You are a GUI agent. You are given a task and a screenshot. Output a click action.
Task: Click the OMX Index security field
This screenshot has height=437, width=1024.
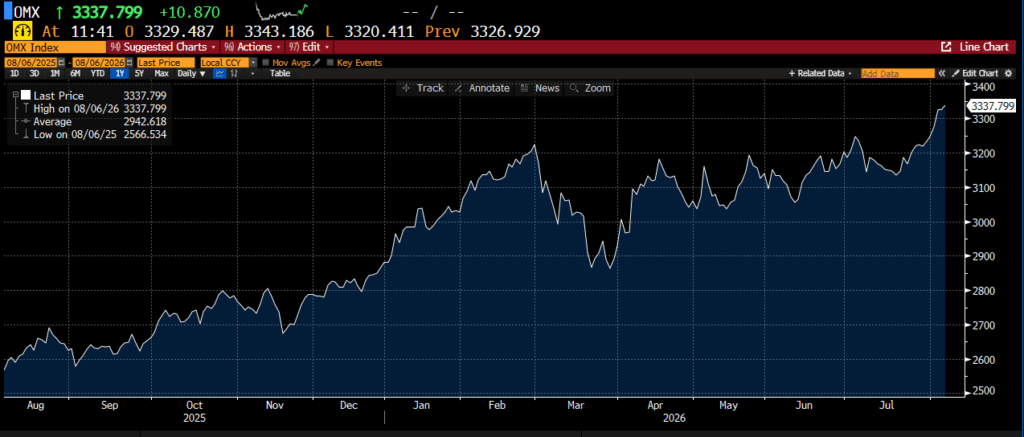pyautogui.click(x=55, y=47)
